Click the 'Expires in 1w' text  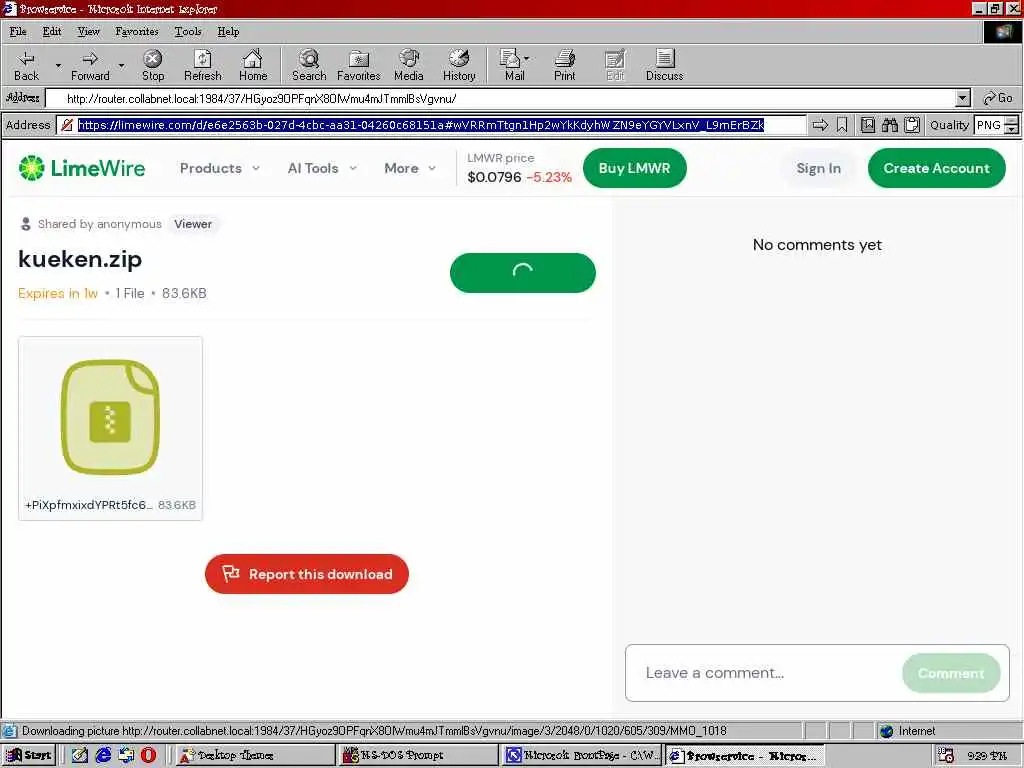tap(57, 293)
